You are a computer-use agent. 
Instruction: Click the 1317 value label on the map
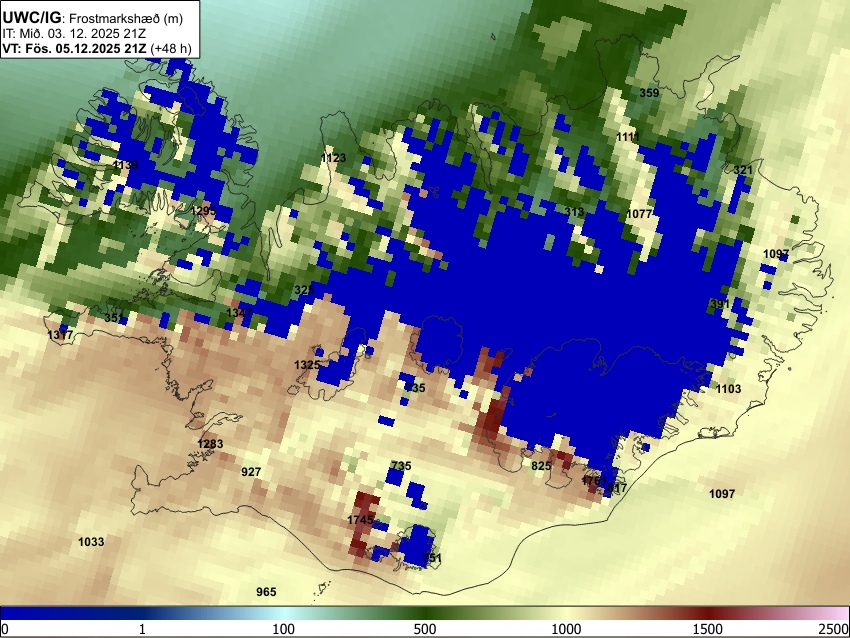[60, 335]
